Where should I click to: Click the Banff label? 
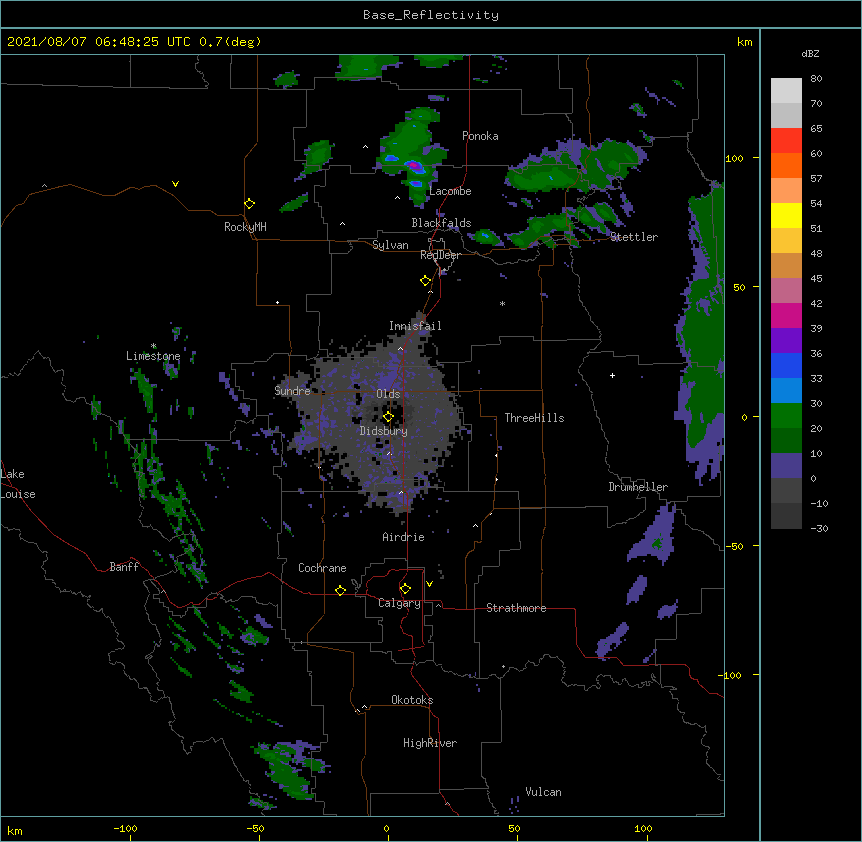click(x=124, y=567)
